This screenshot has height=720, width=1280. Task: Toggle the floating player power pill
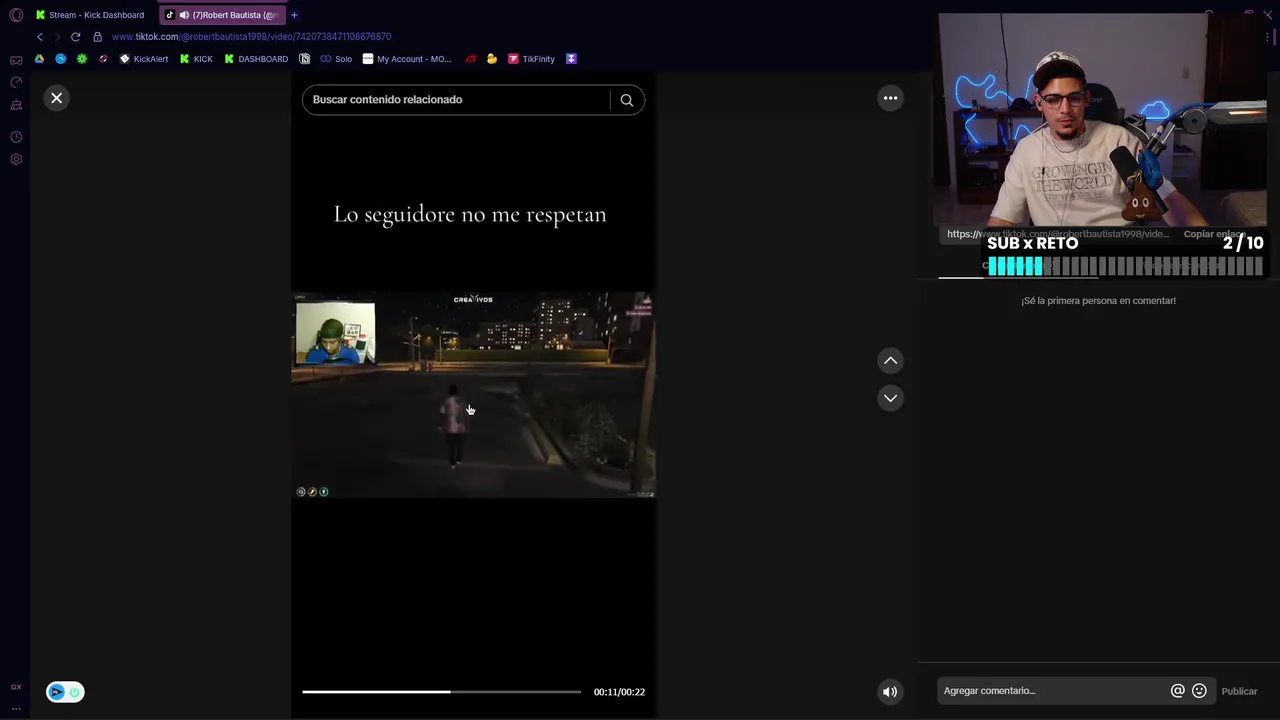click(65, 692)
